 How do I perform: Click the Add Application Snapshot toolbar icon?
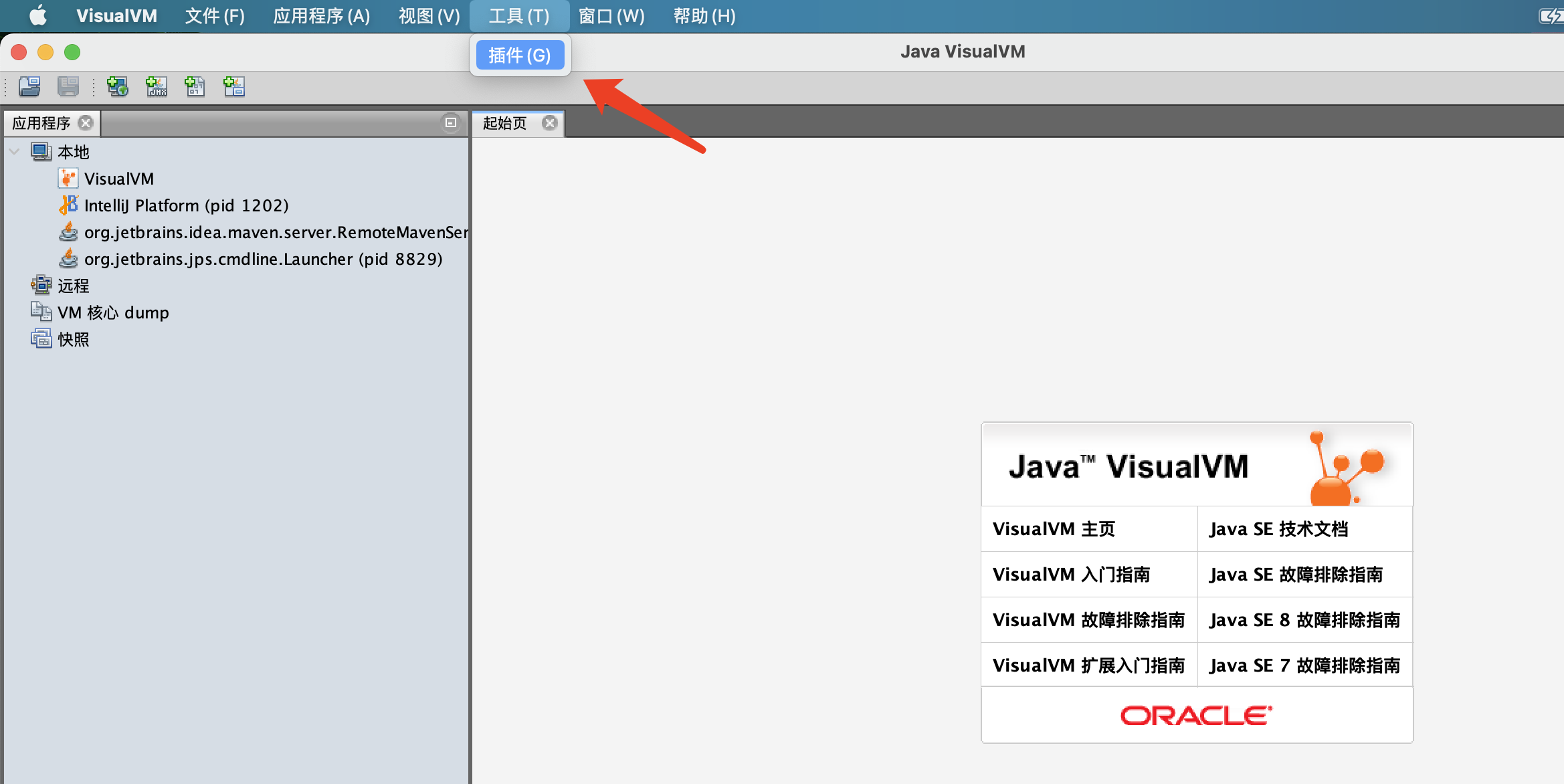(233, 86)
